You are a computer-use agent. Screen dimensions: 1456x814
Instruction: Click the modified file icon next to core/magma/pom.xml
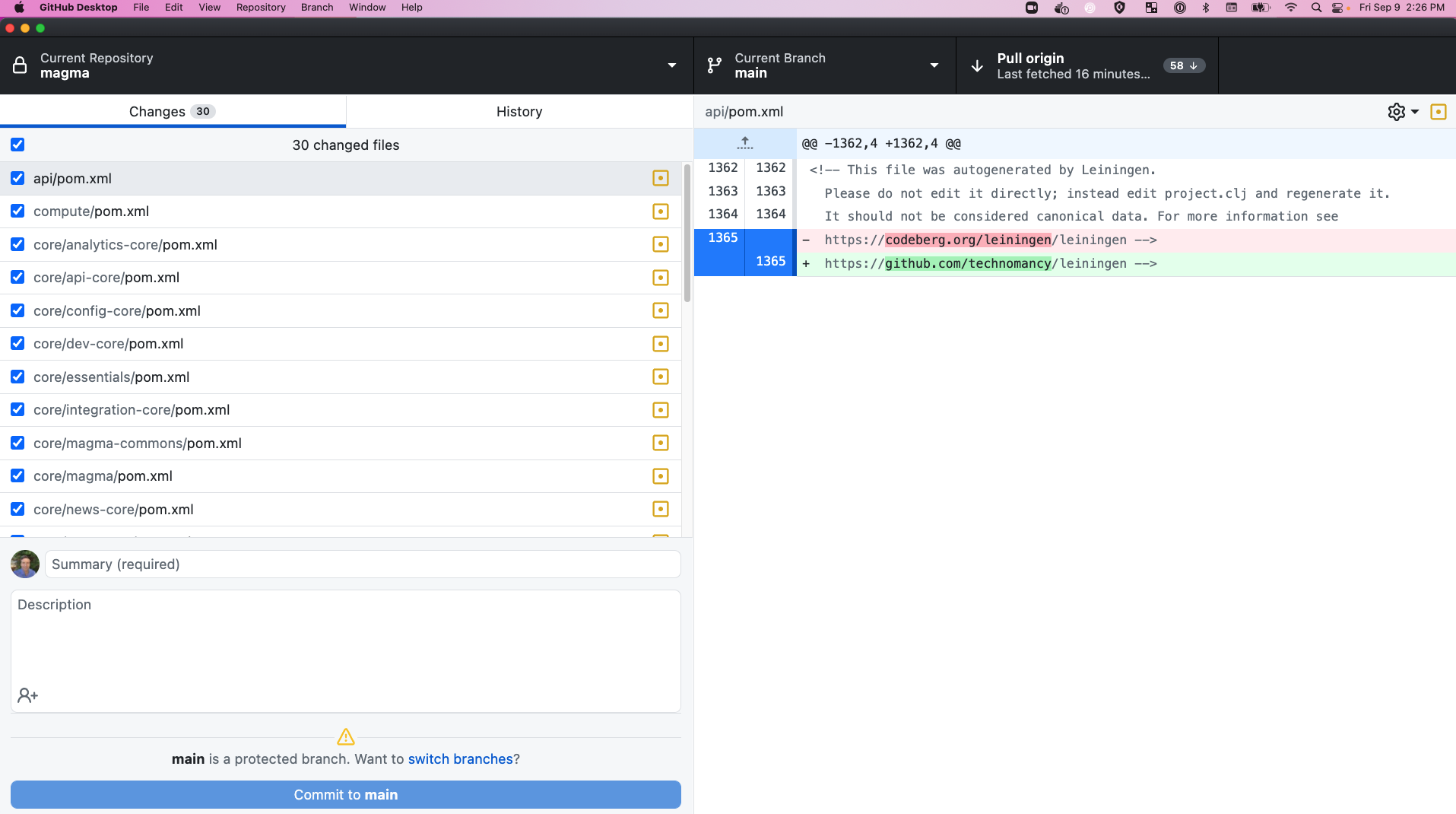(x=660, y=476)
